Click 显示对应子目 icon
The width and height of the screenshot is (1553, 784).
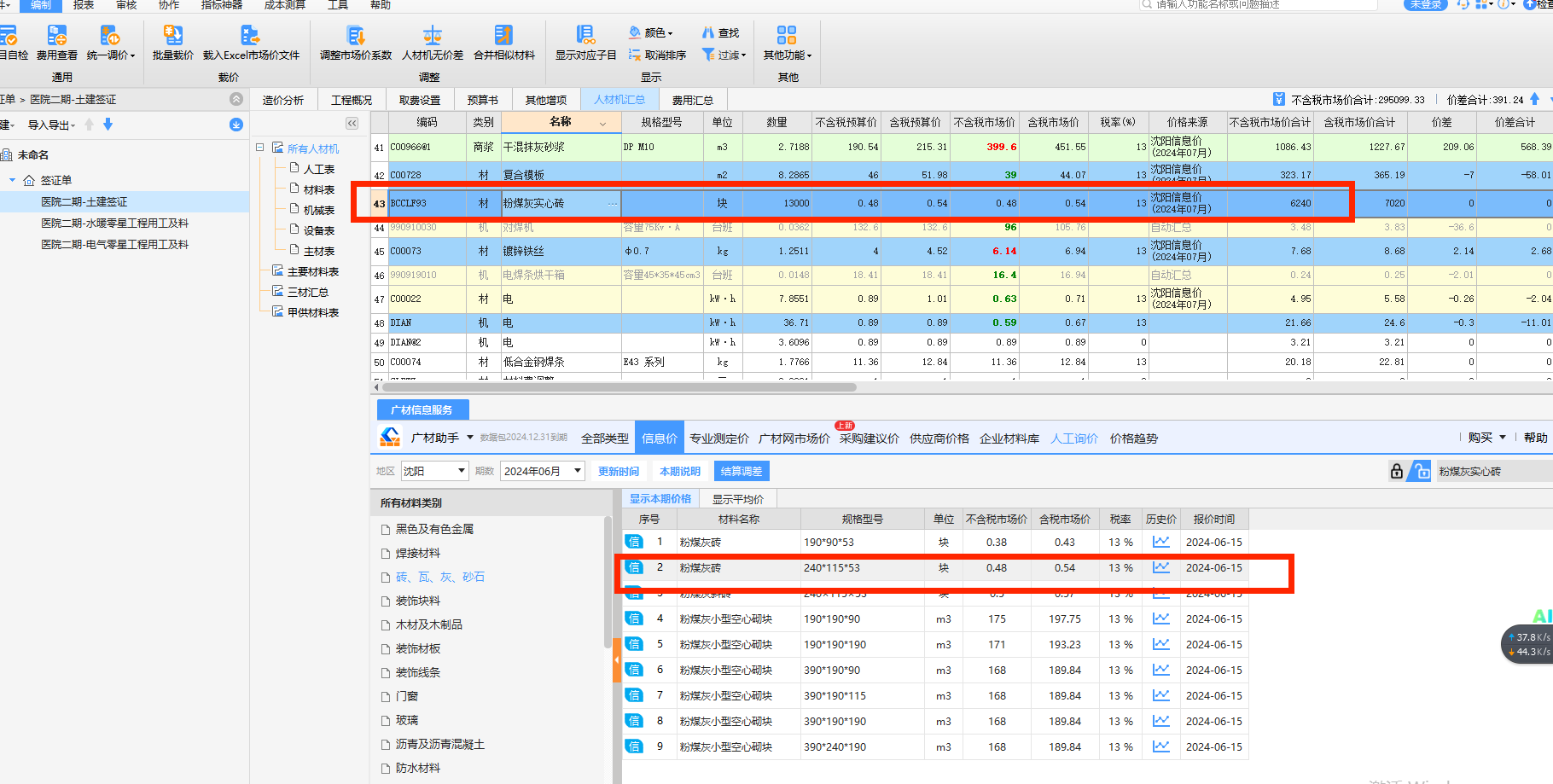click(585, 35)
